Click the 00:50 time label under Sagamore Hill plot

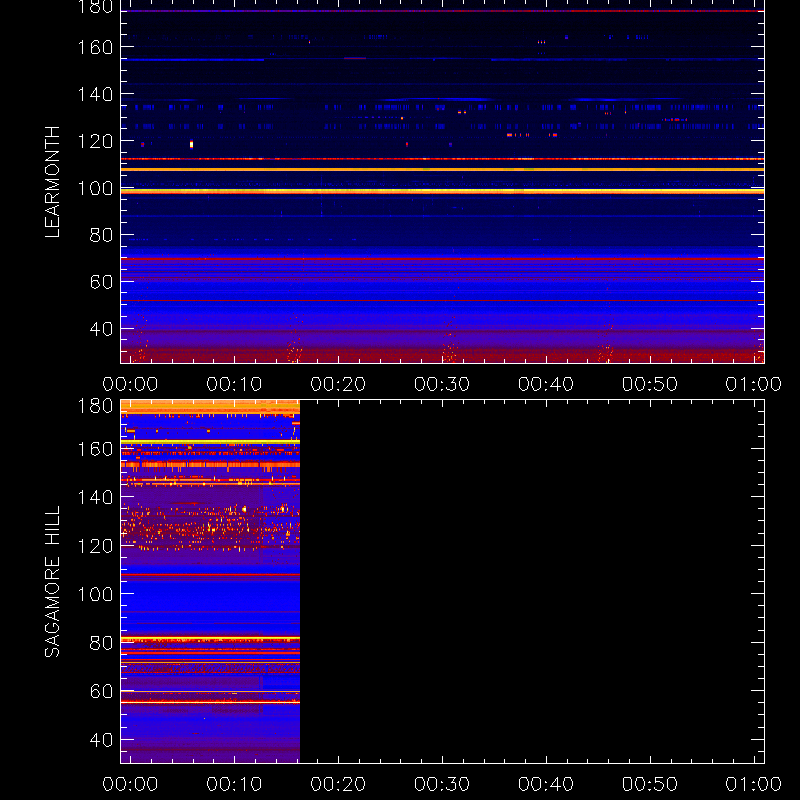(x=649, y=784)
